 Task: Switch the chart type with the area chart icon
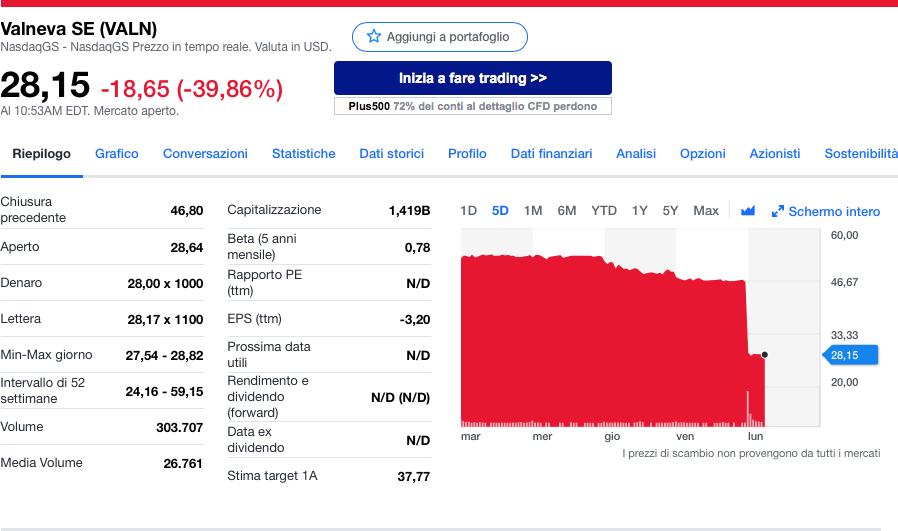(747, 211)
